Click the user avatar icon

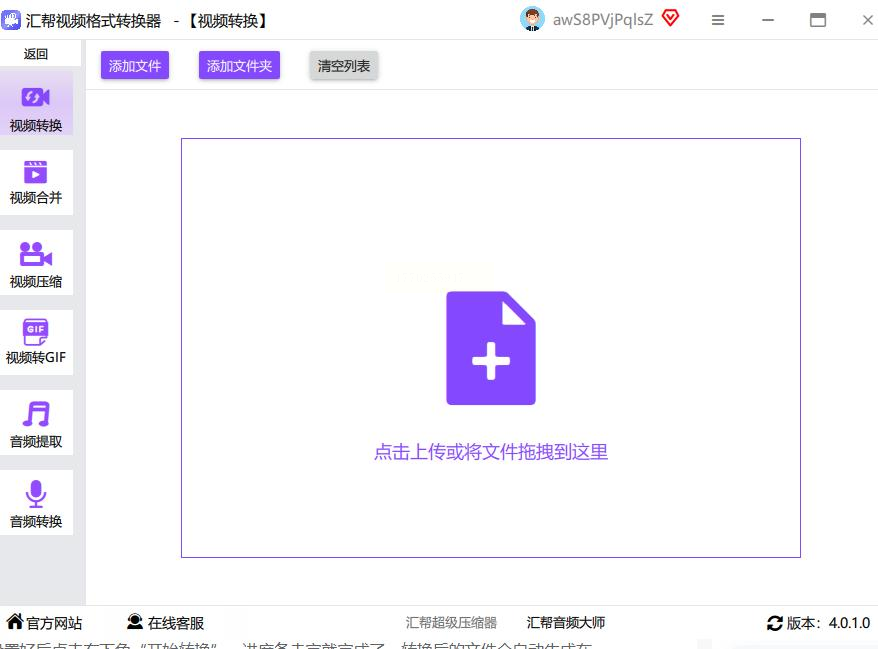click(x=533, y=19)
